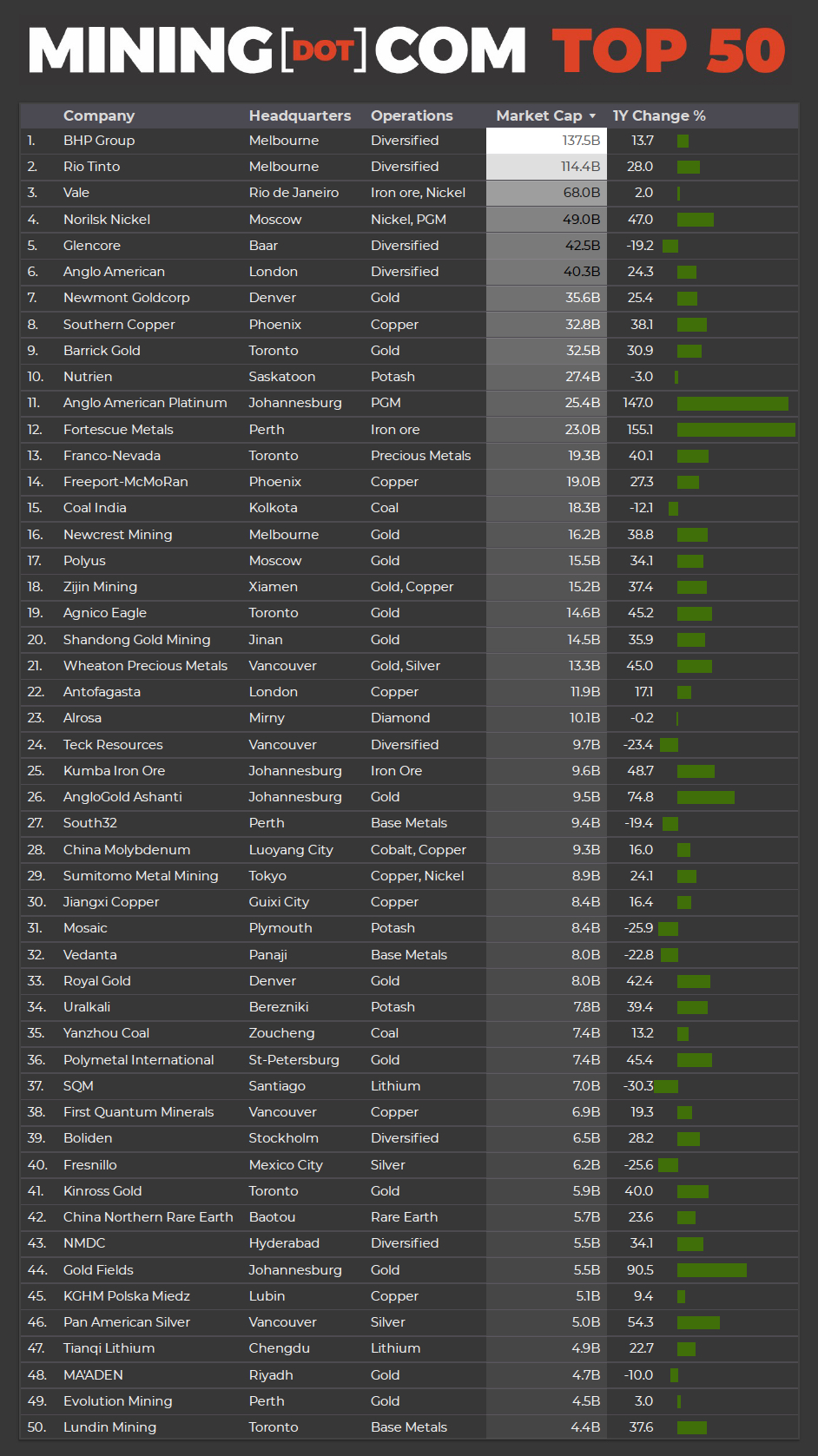Click Rio Tinto's 114.4B market cap cell
This screenshot has height=1456, width=818.
546,167
